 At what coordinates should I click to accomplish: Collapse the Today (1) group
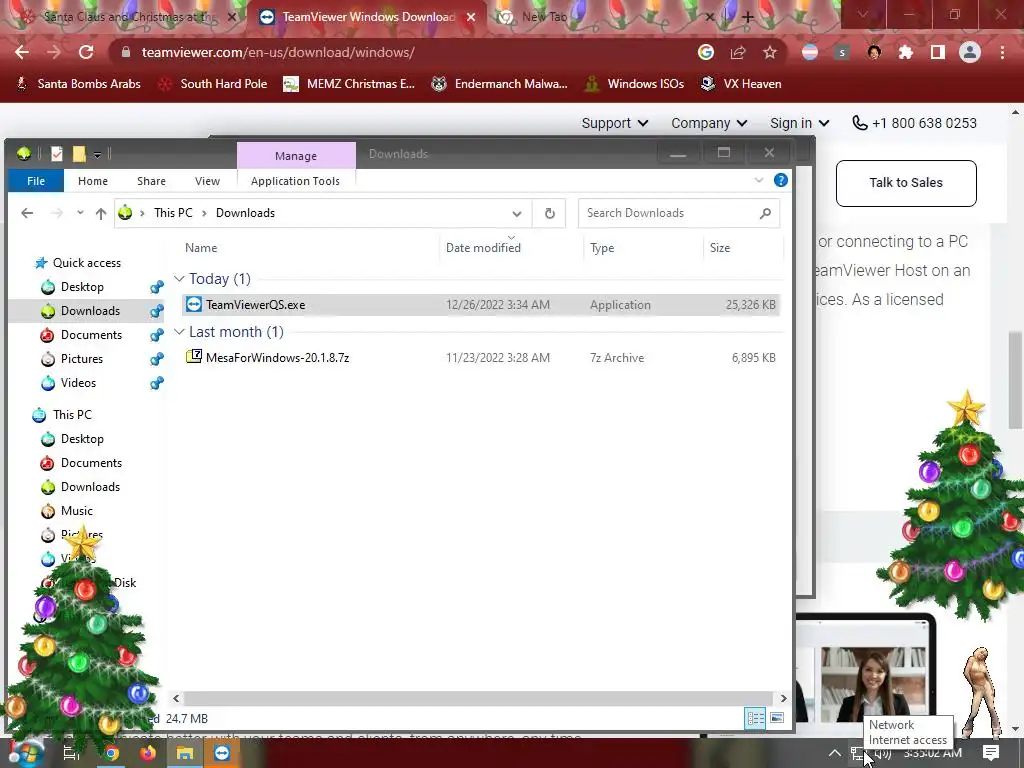(x=179, y=279)
